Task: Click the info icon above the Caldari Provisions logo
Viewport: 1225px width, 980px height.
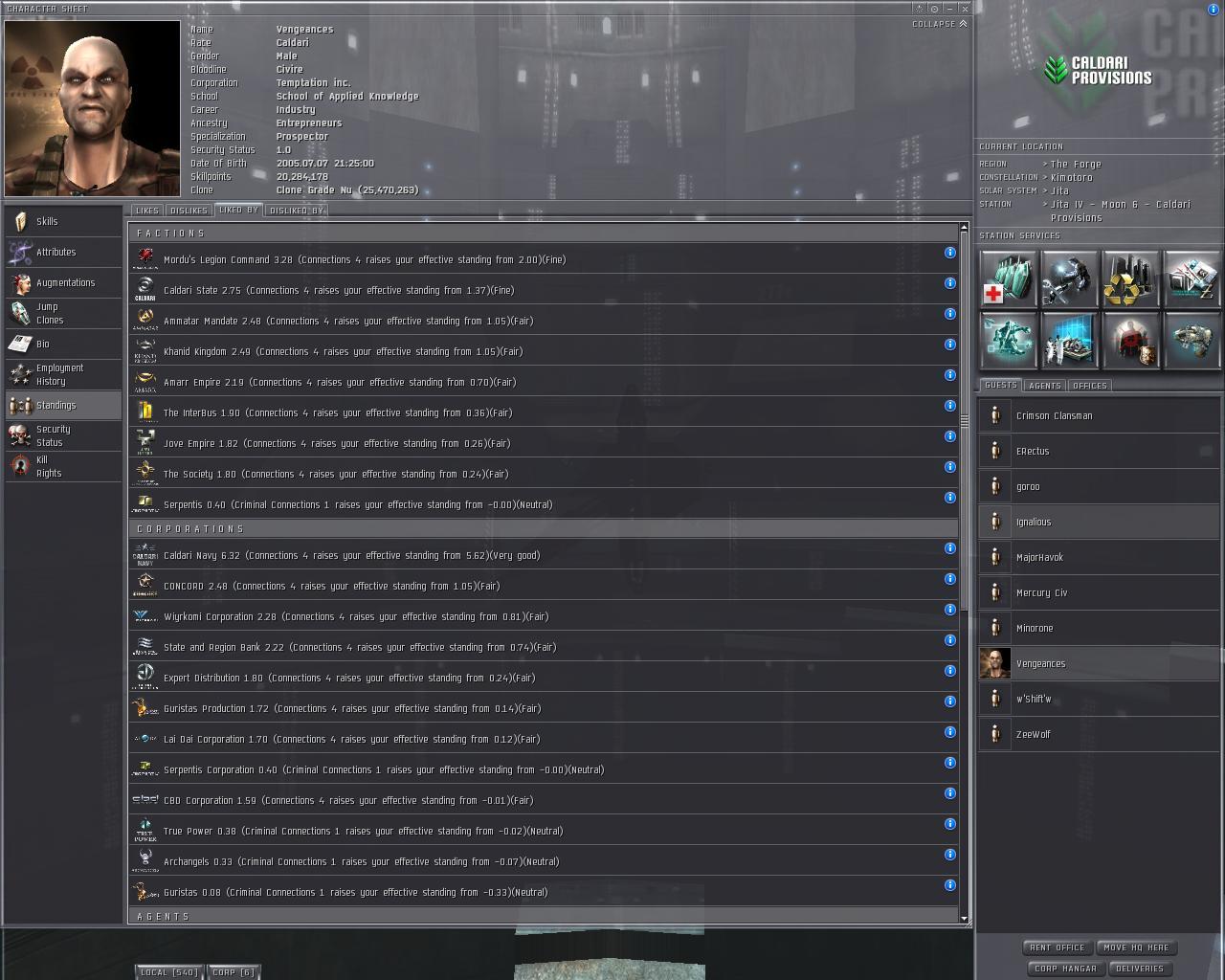Action: click(1214, 10)
